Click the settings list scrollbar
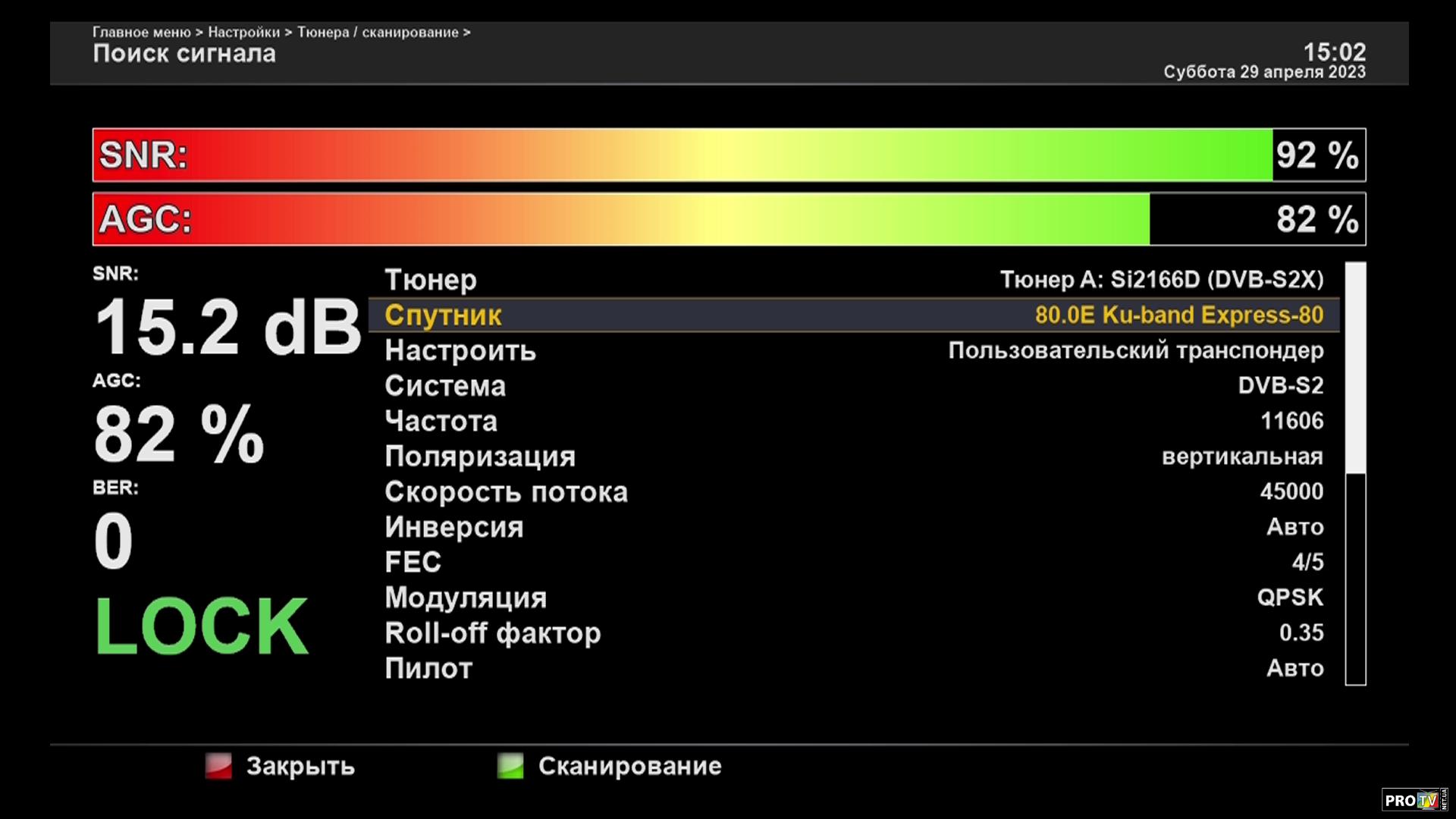The image size is (1456, 819). (1355, 368)
